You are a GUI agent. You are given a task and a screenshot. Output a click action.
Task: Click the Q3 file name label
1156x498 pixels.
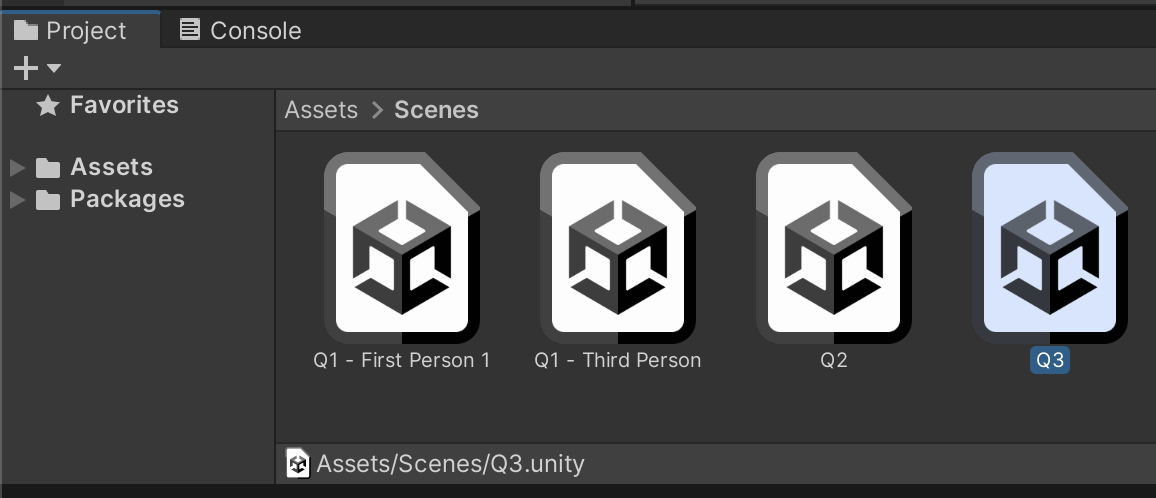(1049, 361)
